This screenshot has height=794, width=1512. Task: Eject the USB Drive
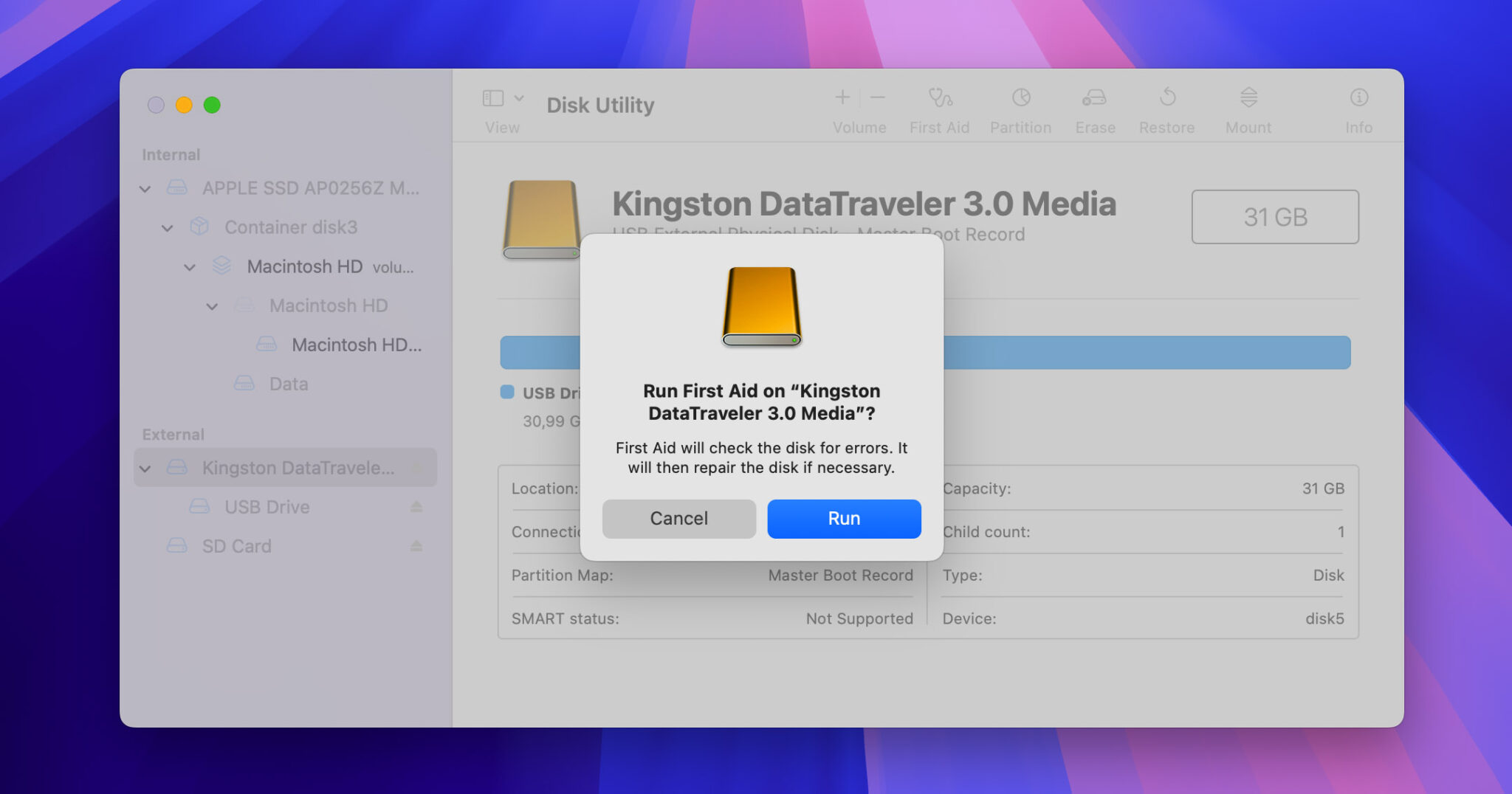coord(417,506)
